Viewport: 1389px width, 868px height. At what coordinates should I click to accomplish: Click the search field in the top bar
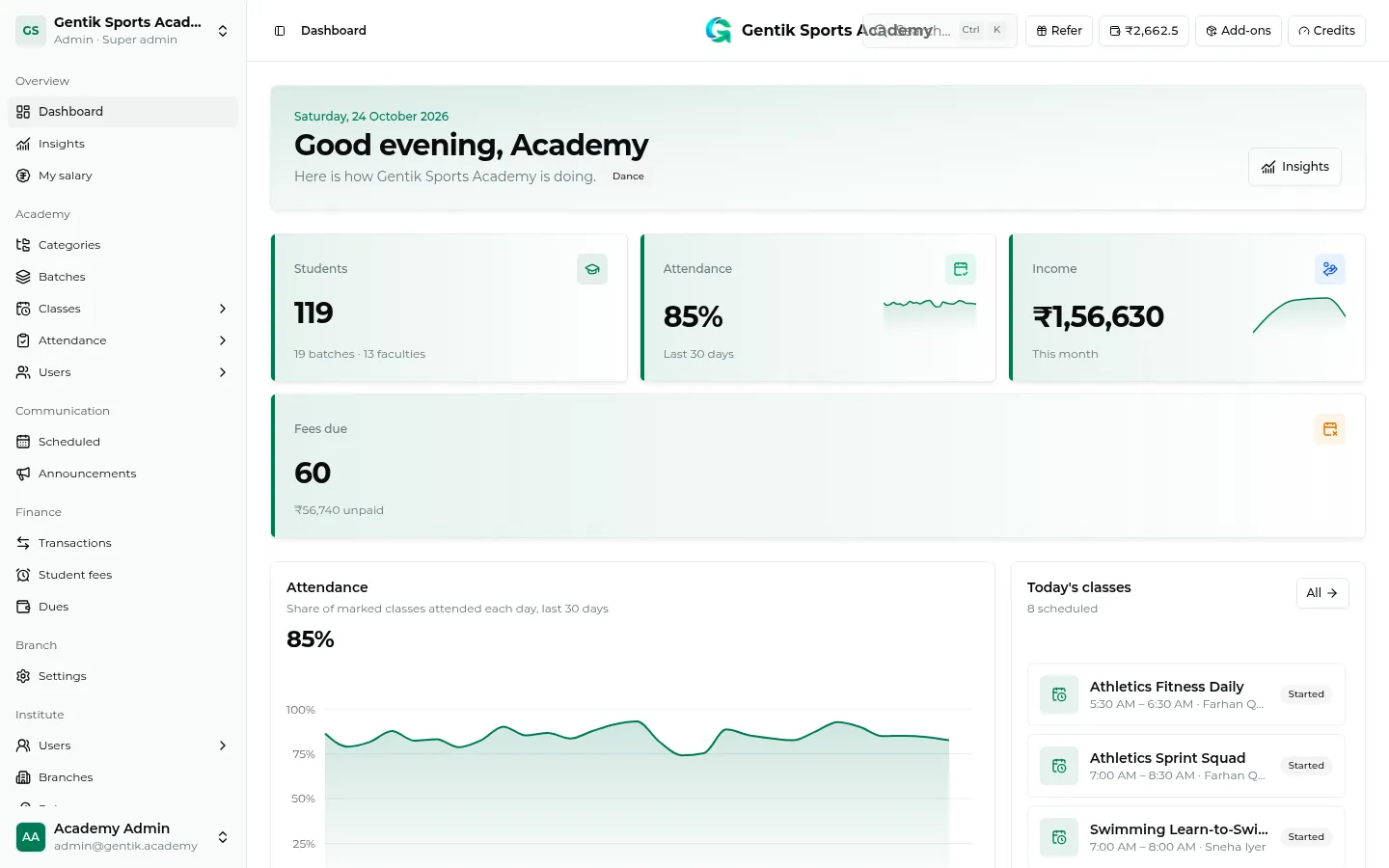(x=940, y=31)
